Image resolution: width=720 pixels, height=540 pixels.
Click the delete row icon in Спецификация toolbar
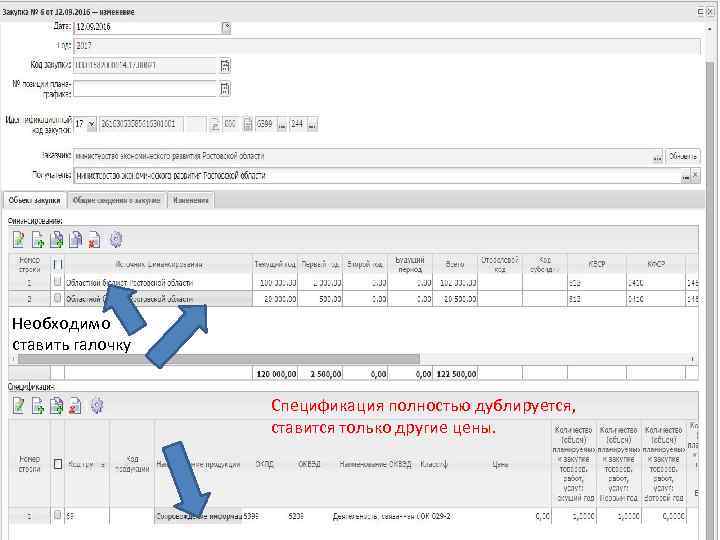click(x=75, y=406)
